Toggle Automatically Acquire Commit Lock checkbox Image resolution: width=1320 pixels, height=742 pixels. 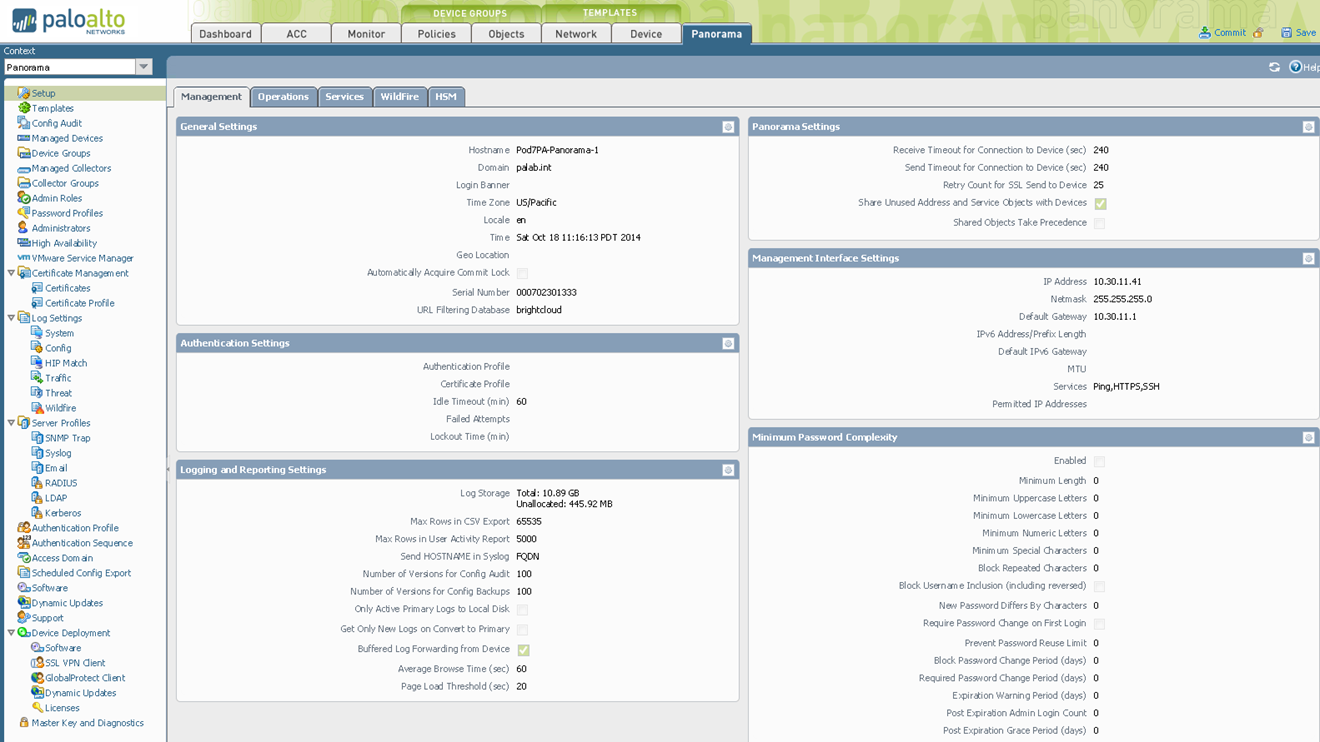[x=522, y=274]
